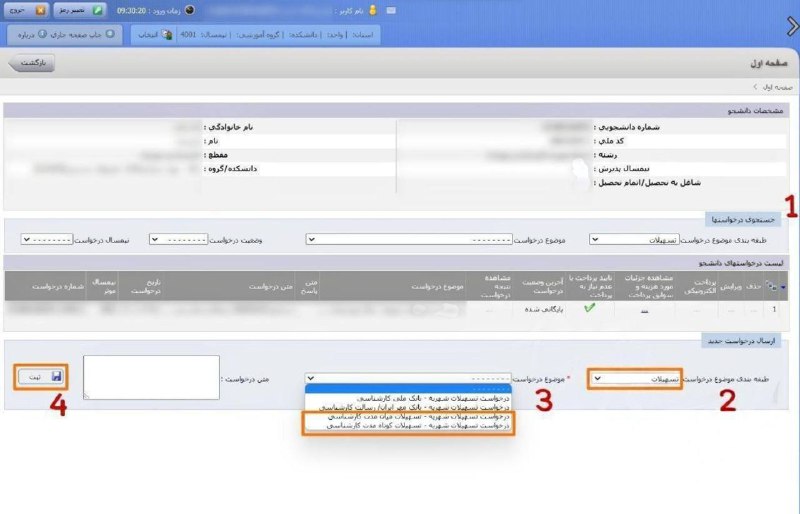Open new request category dropdown تسهیلات

coord(635,379)
